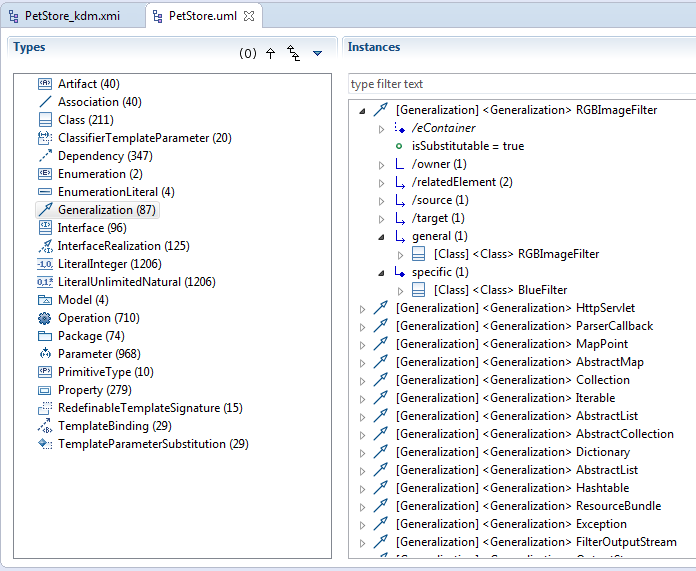The width and height of the screenshot is (696, 571).
Task: Select Package (74) type
Action: 91,336
